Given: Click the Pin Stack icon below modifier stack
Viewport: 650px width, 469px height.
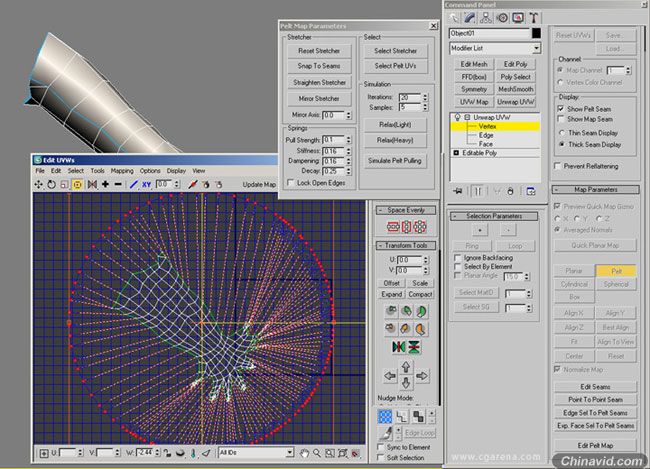Looking at the screenshot, I should [x=458, y=191].
